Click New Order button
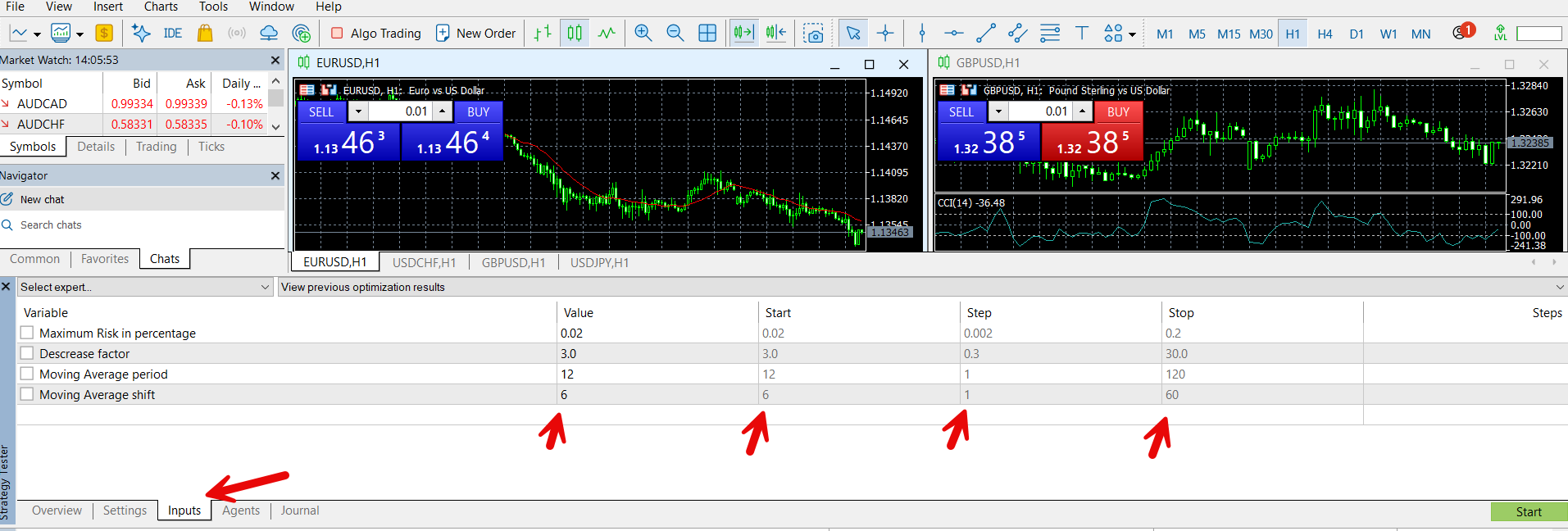The width and height of the screenshot is (1568, 531). (x=475, y=34)
